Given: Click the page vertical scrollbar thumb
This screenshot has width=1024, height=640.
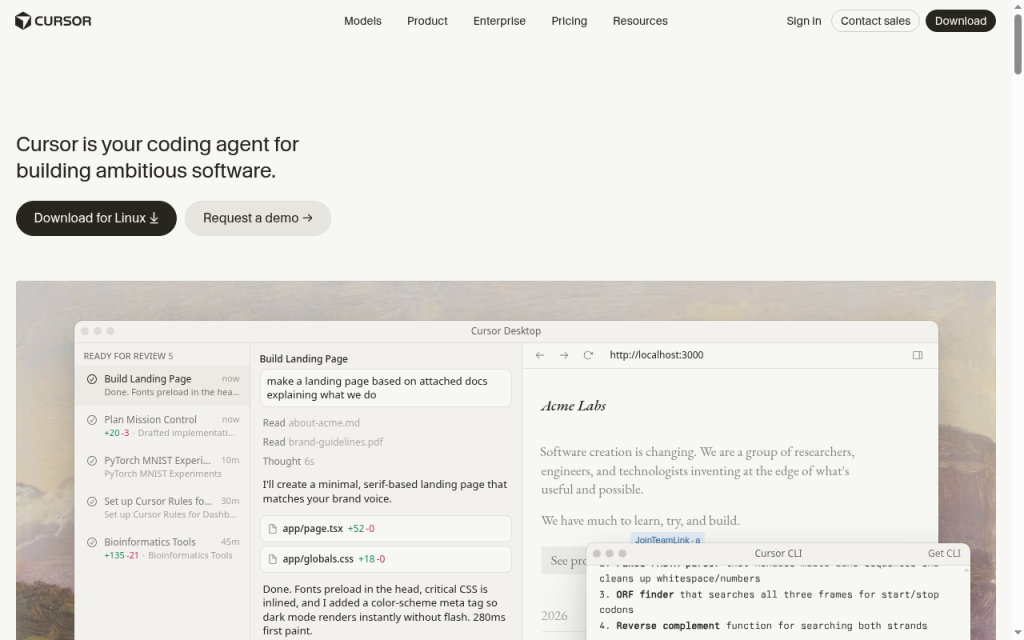Looking at the screenshot, I should coord(1017,43).
